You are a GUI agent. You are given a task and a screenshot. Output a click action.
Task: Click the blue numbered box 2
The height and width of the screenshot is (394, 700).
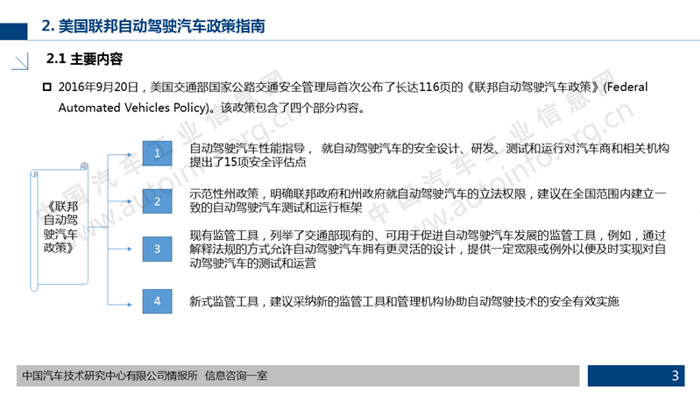click(157, 201)
